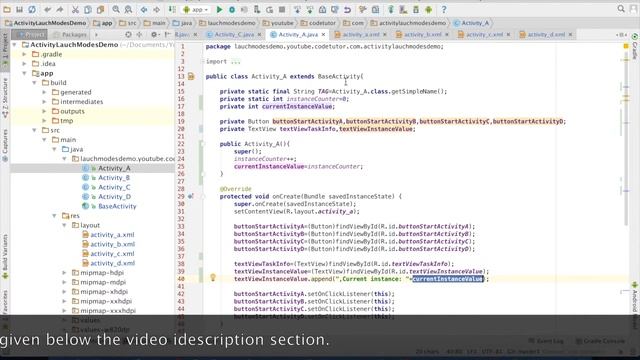Screen dimensions: 640x360
Task: Toggle the Build Variants tool window button
Action: coord(5,256)
